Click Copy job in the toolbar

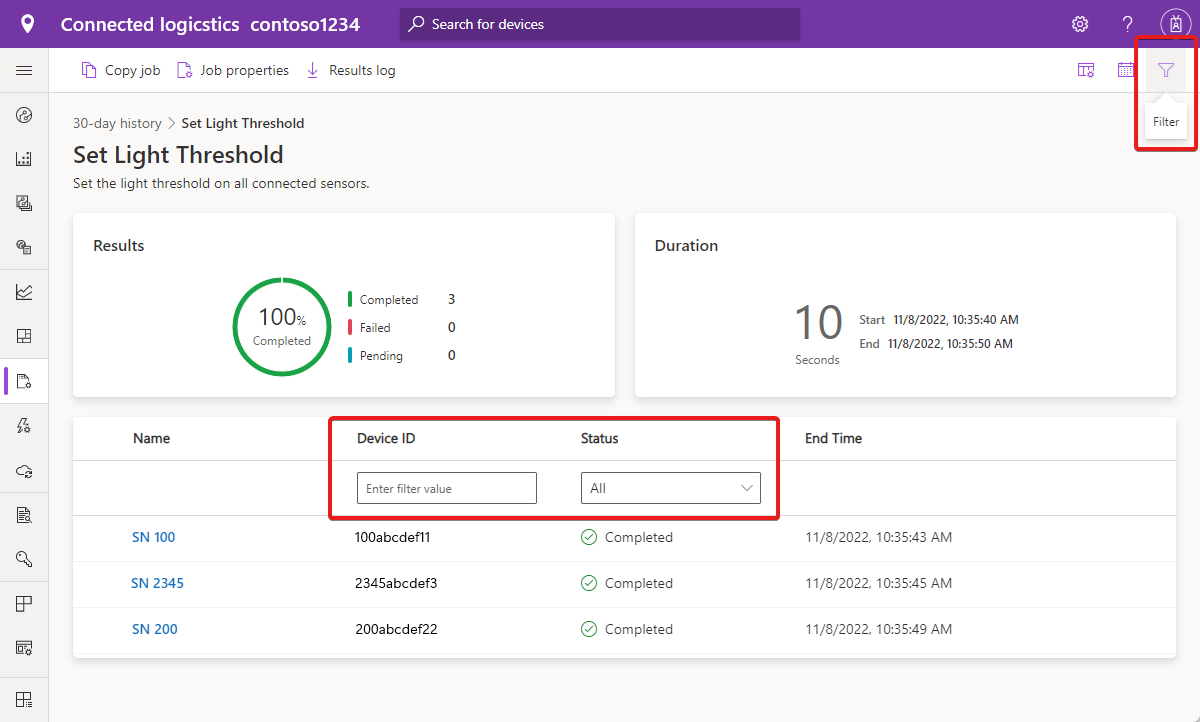coord(121,70)
